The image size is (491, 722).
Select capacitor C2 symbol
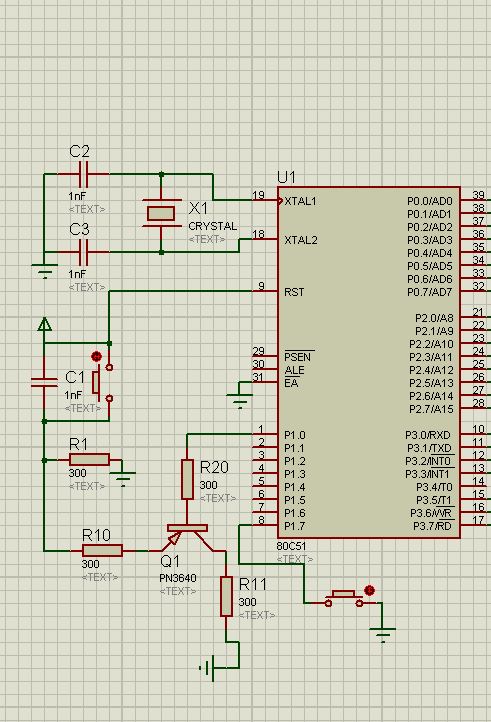pyautogui.click(x=83, y=174)
